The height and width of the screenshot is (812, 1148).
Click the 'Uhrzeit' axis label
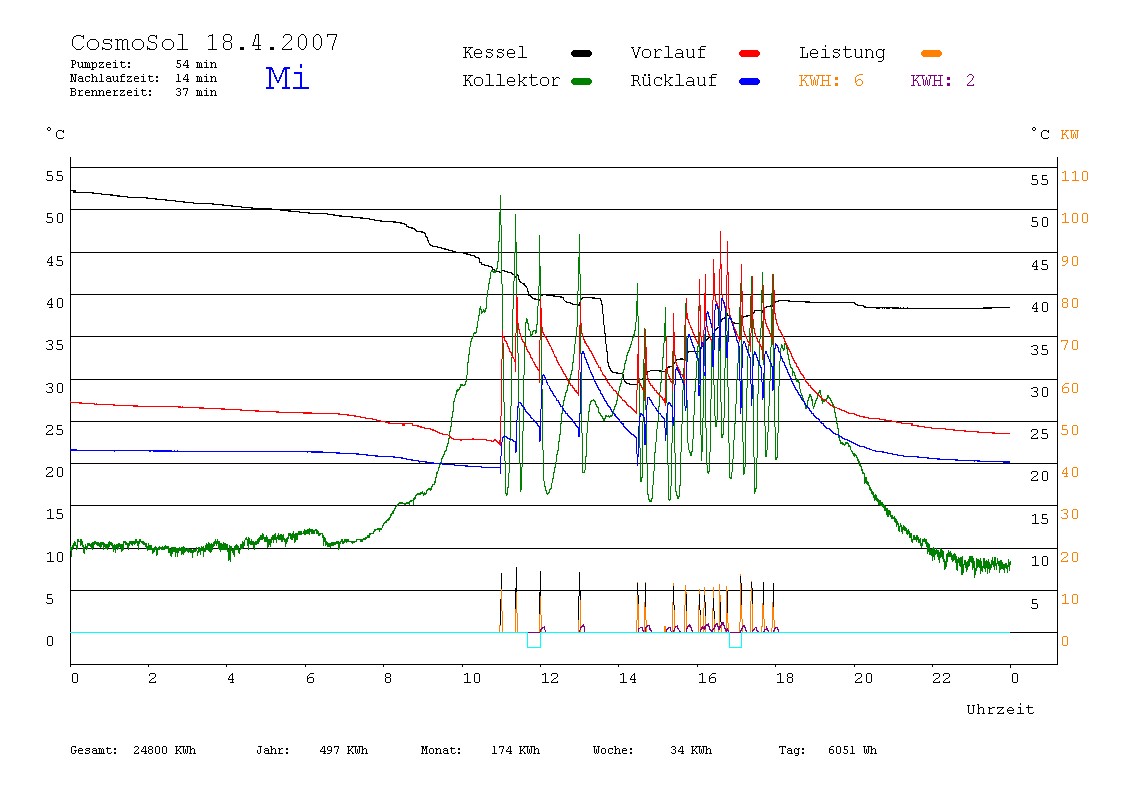[x=1000, y=709]
